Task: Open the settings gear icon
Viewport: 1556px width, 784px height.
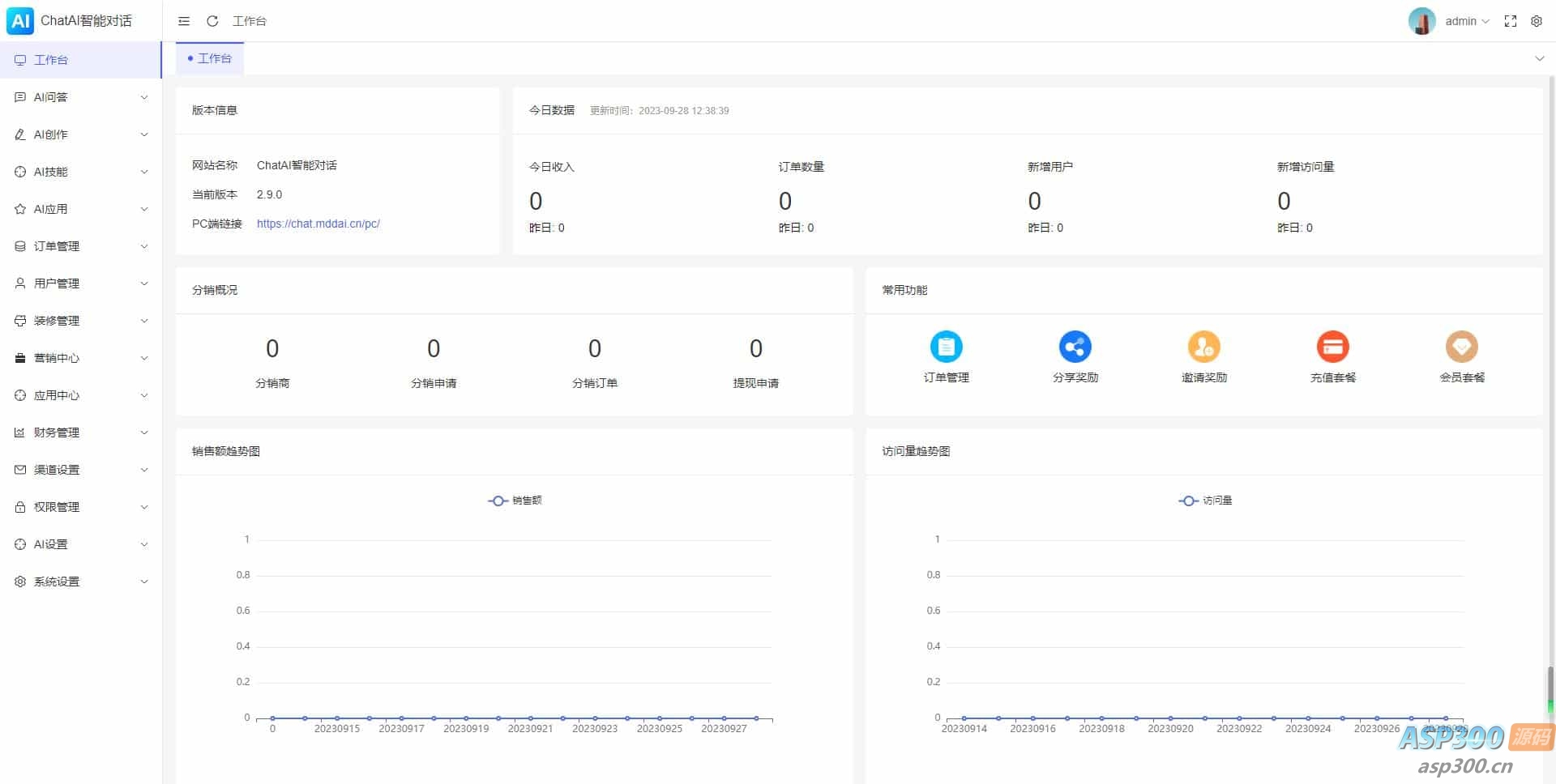Action: (x=1536, y=21)
